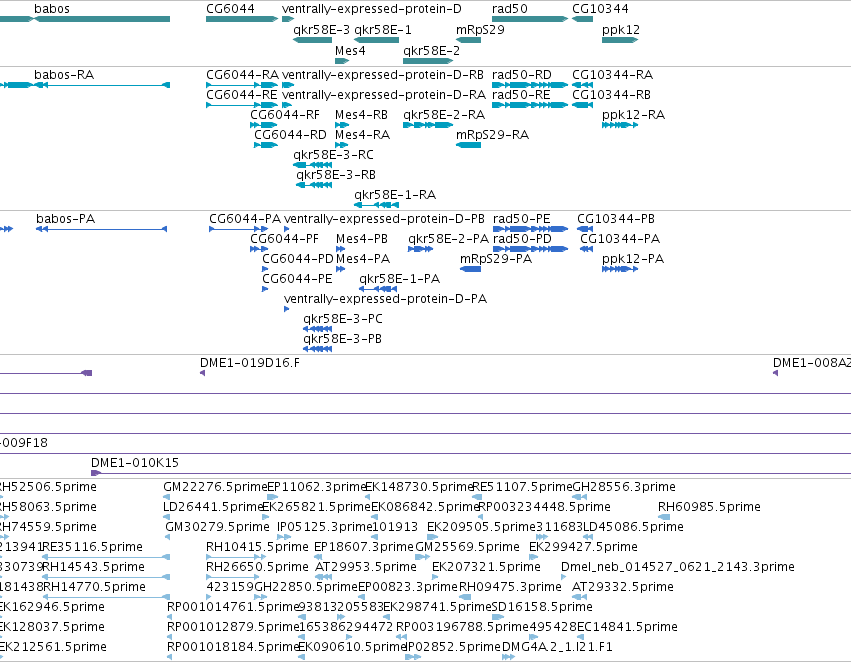This screenshot has height=662, width=851.
Task: Click the qkr58E-2-RA transcript label
Action: (444, 115)
